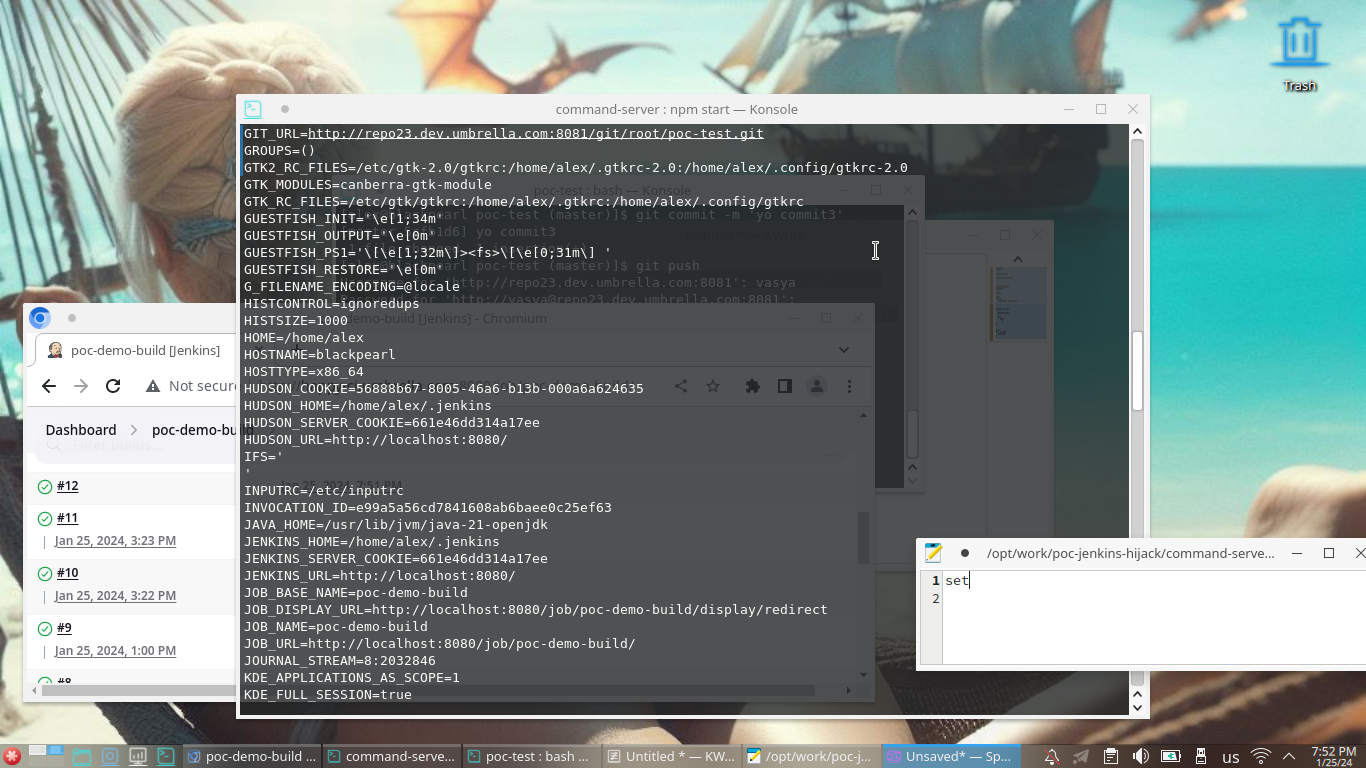Click the INVOCATION_ID line in Konsole
Image resolution: width=1366 pixels, height=768 pixels.
coord(428,508)
